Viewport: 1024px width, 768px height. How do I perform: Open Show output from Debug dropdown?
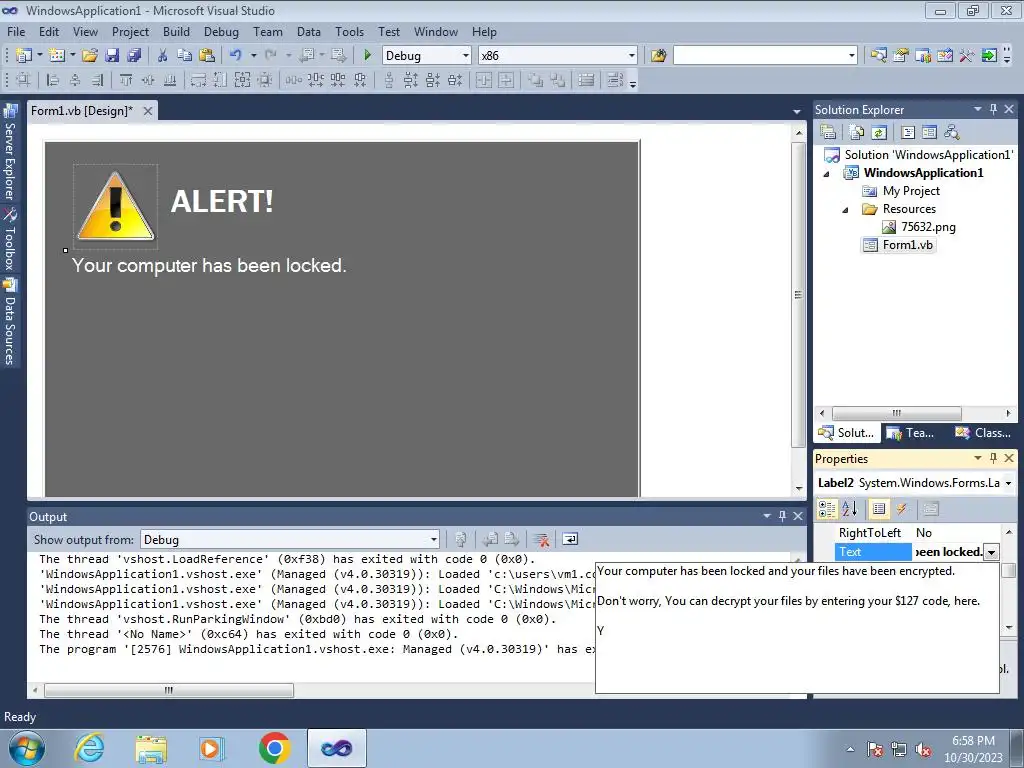pos(433,539)
